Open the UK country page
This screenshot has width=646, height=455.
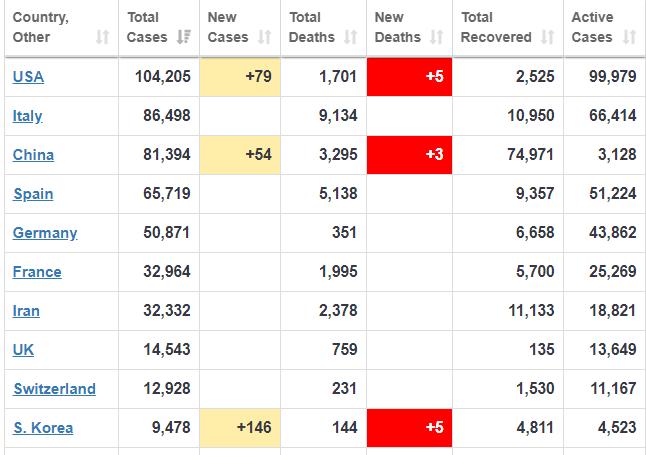(23, 350)
